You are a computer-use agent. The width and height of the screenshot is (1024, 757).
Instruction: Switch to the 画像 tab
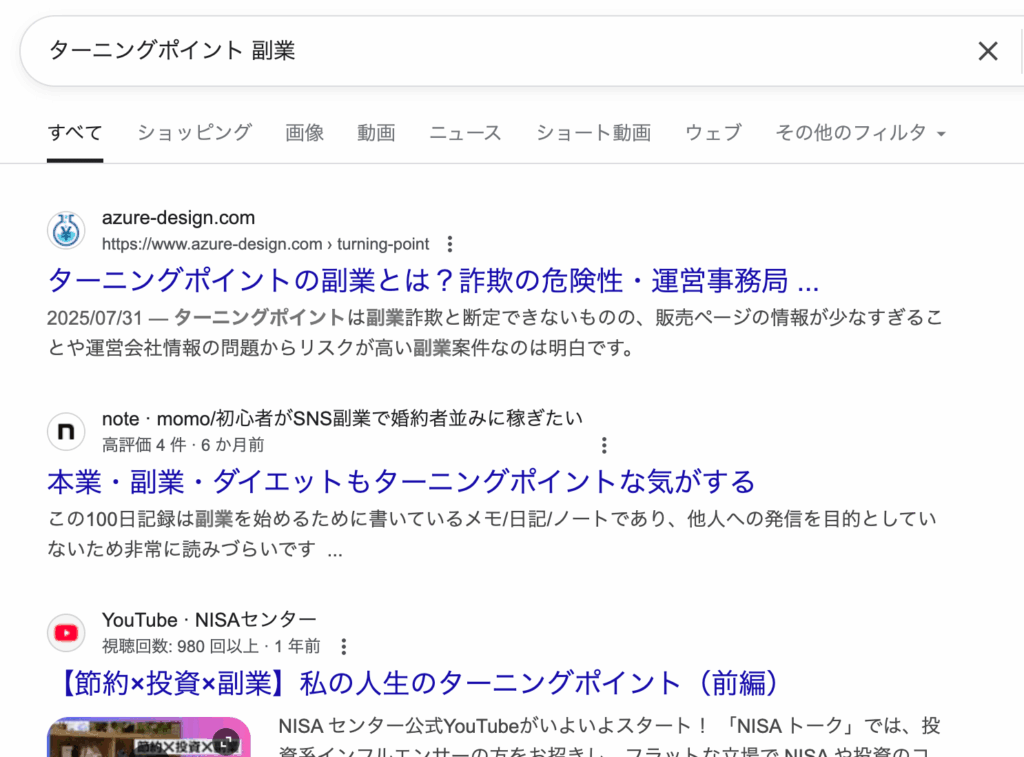pos(304,133)
